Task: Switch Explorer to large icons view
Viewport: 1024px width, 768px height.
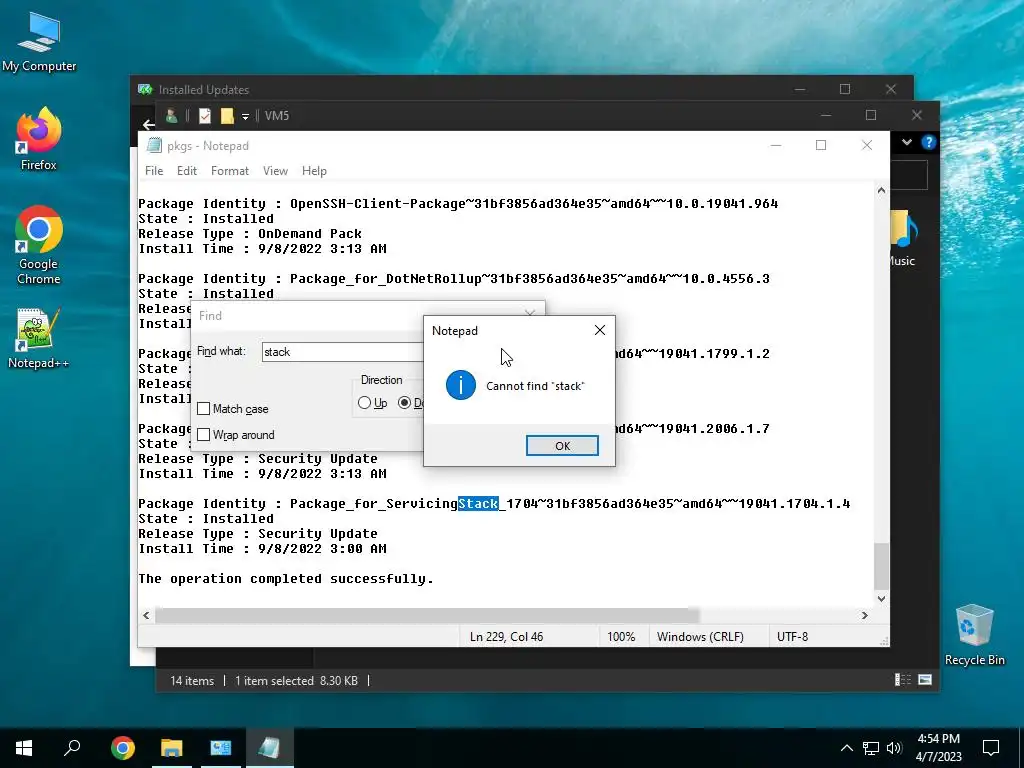Action: click(x=925, y=680)
